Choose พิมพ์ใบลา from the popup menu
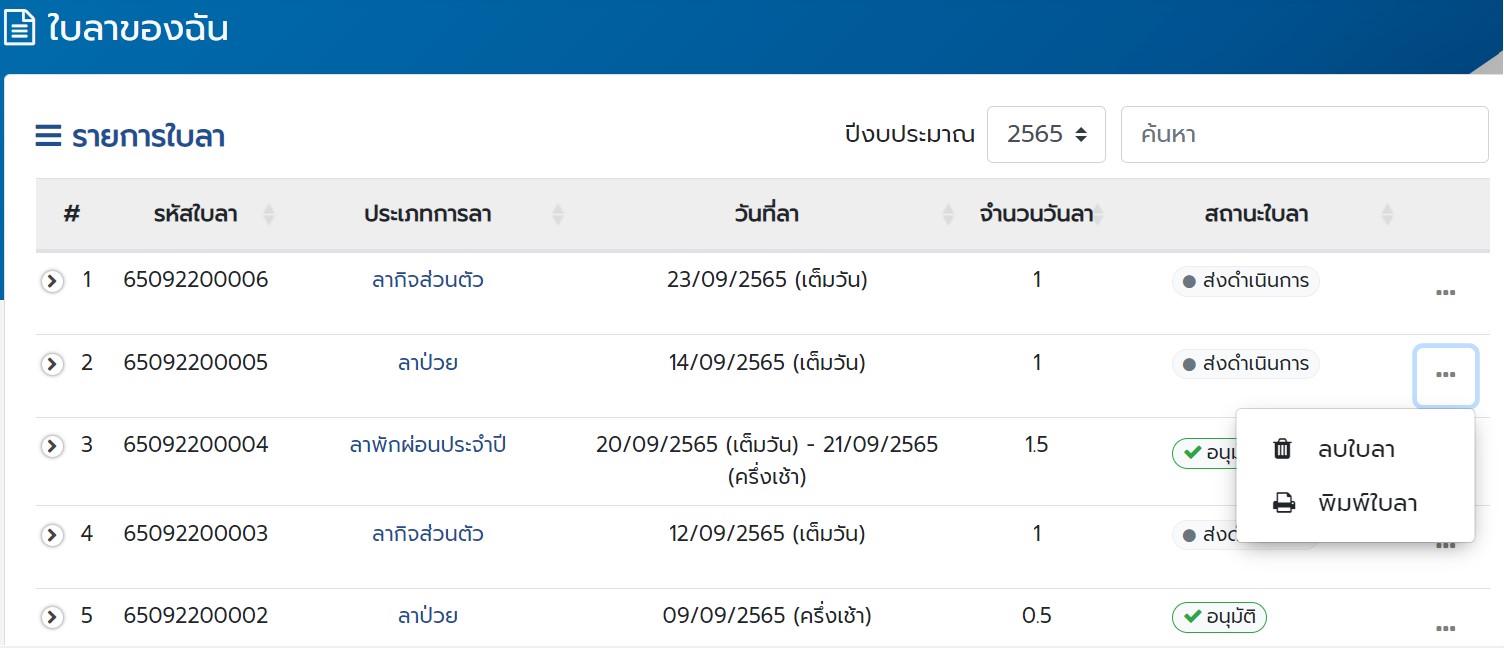 [x=1367, y=504]
